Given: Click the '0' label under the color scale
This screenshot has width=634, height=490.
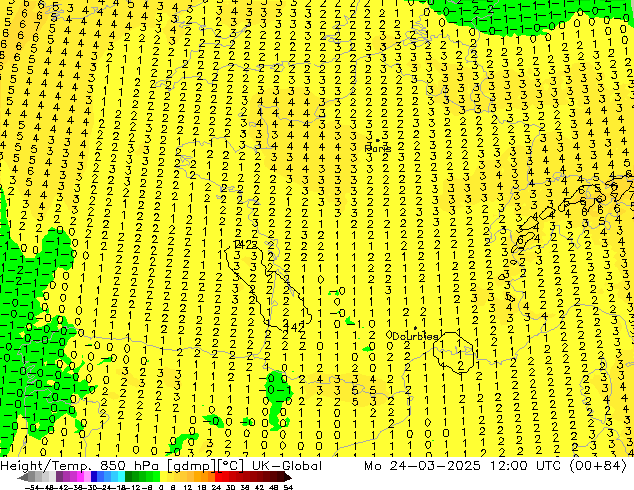Looking at the screenshot, I should [161, 487].
